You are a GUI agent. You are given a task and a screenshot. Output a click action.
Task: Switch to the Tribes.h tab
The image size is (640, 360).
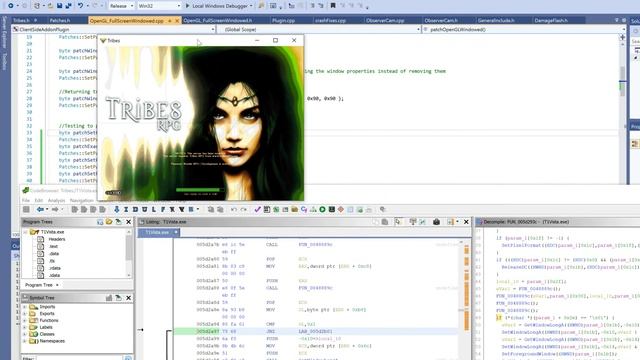pos(21,20)
